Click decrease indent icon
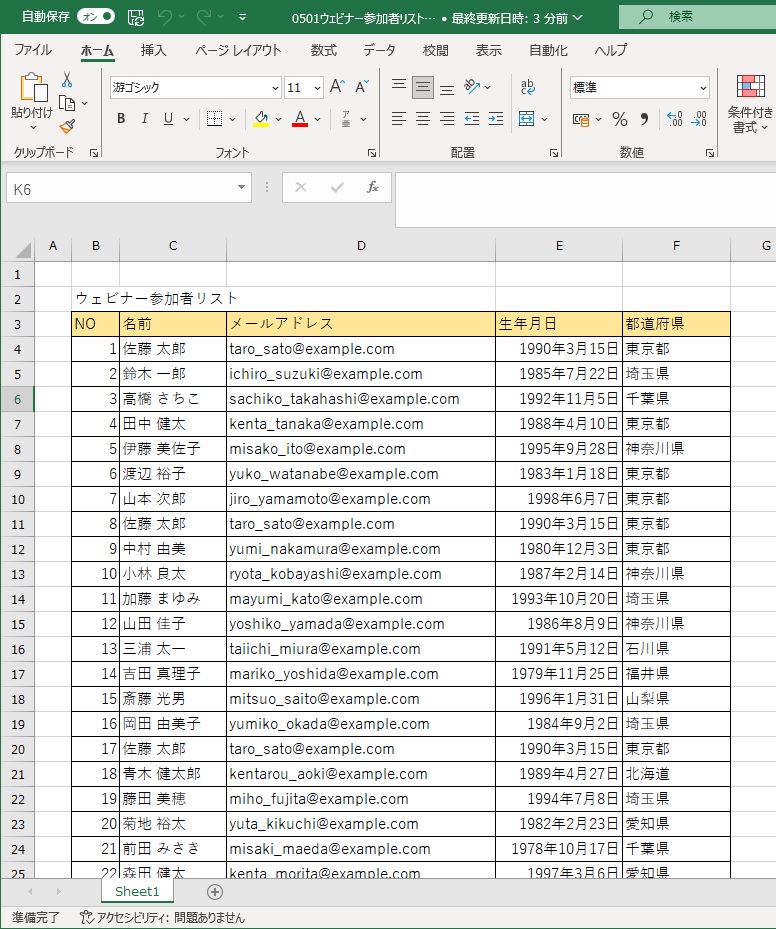776x929 pixels. (472, 119)
